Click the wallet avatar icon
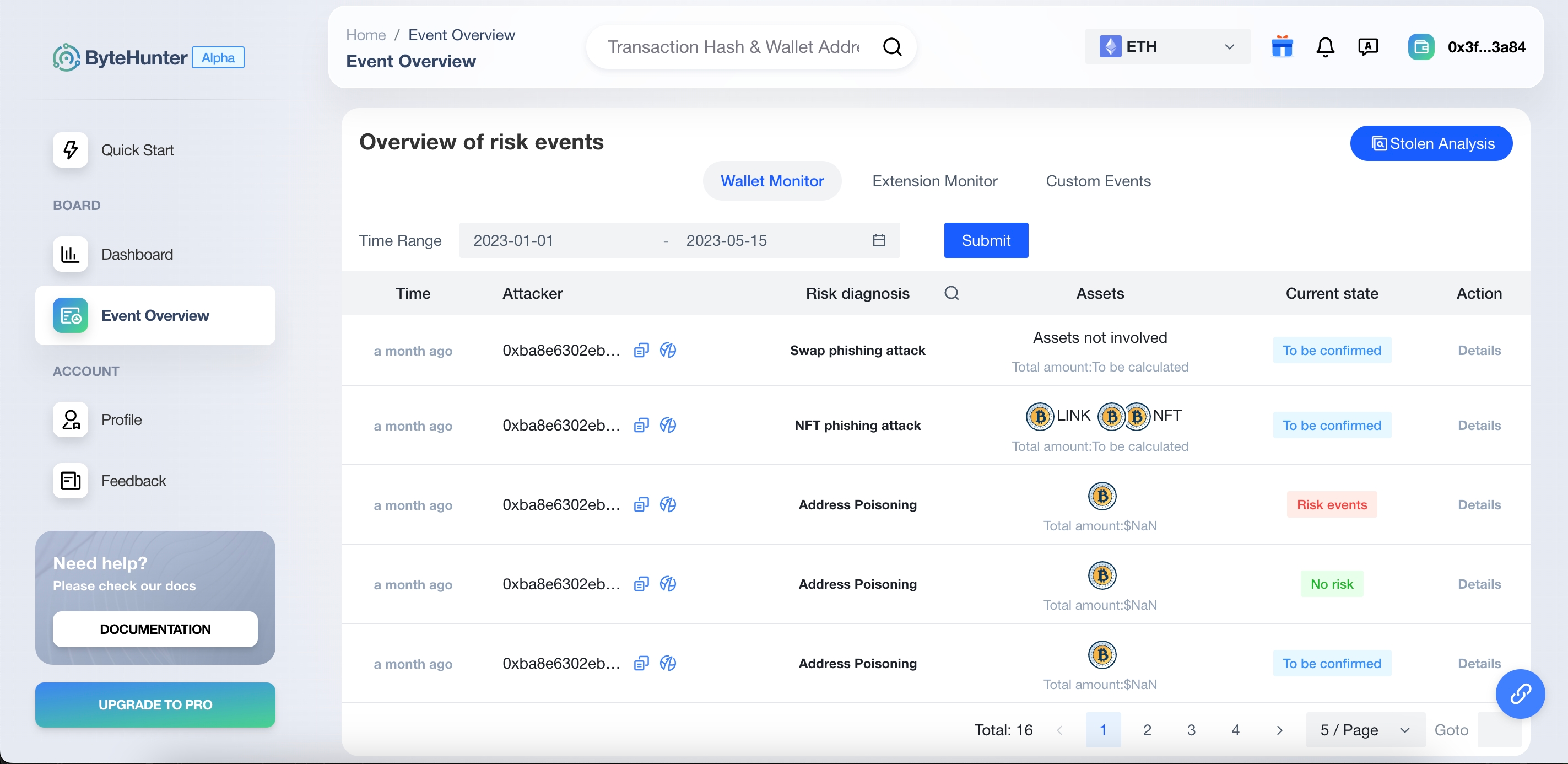 tap(1421, 47)
